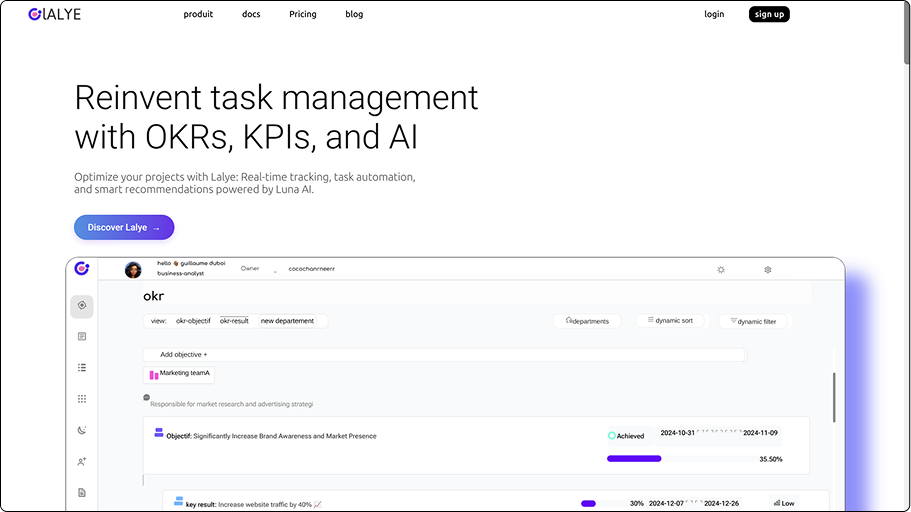Switch to the okr-objectif view
The image size is (911, 512).
(x=193, y=321)
